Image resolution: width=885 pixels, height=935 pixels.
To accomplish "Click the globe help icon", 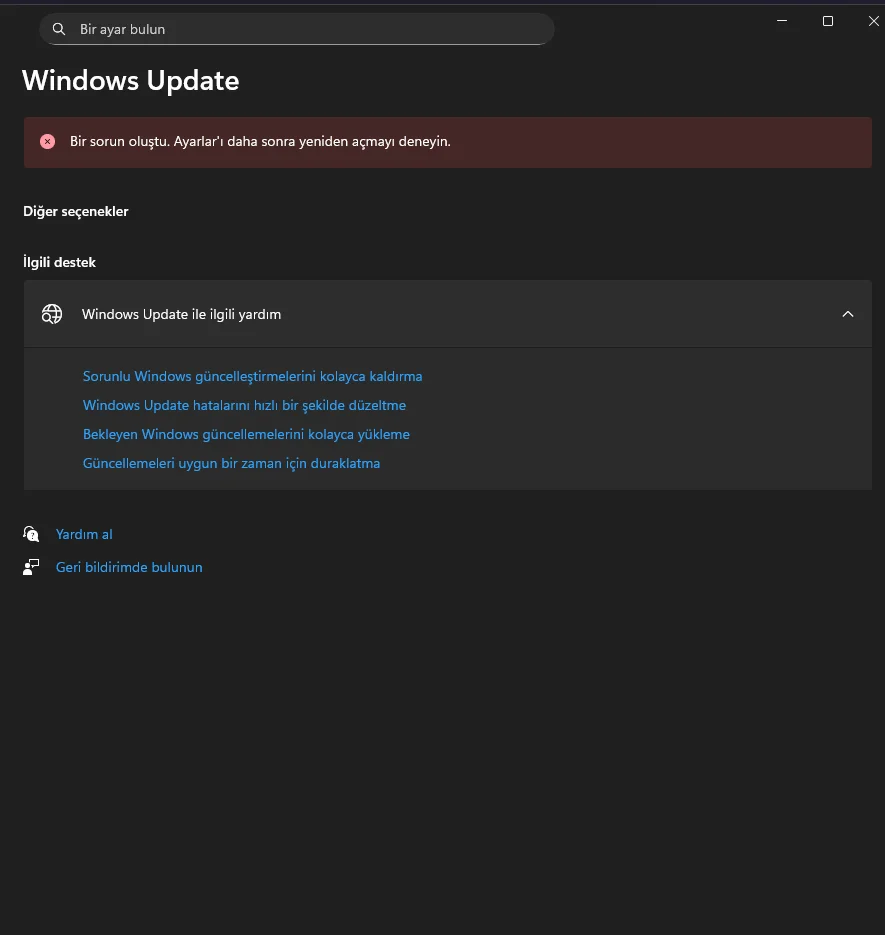I will (x=52, y=314).
